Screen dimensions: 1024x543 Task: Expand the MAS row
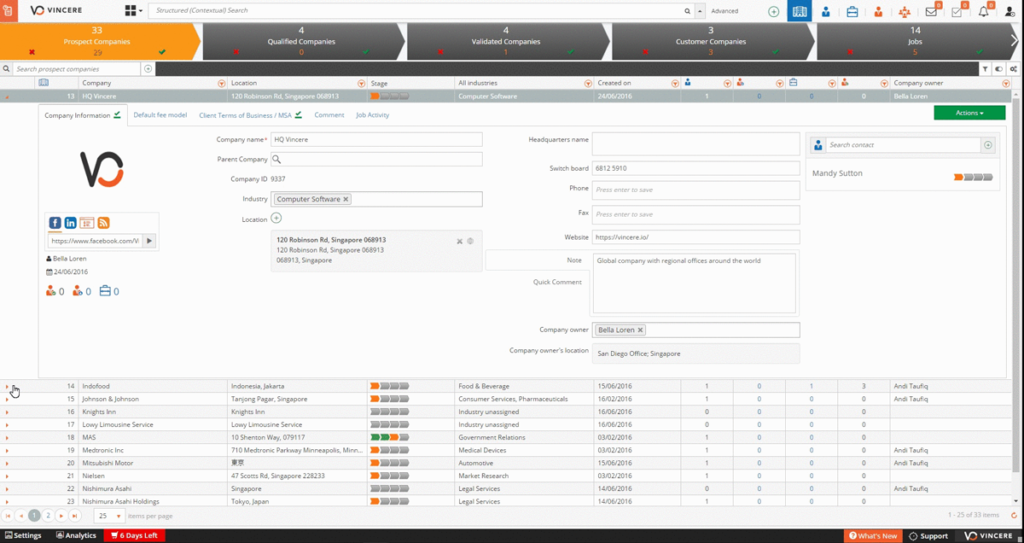pyautogui.click(x=7, y=438)
